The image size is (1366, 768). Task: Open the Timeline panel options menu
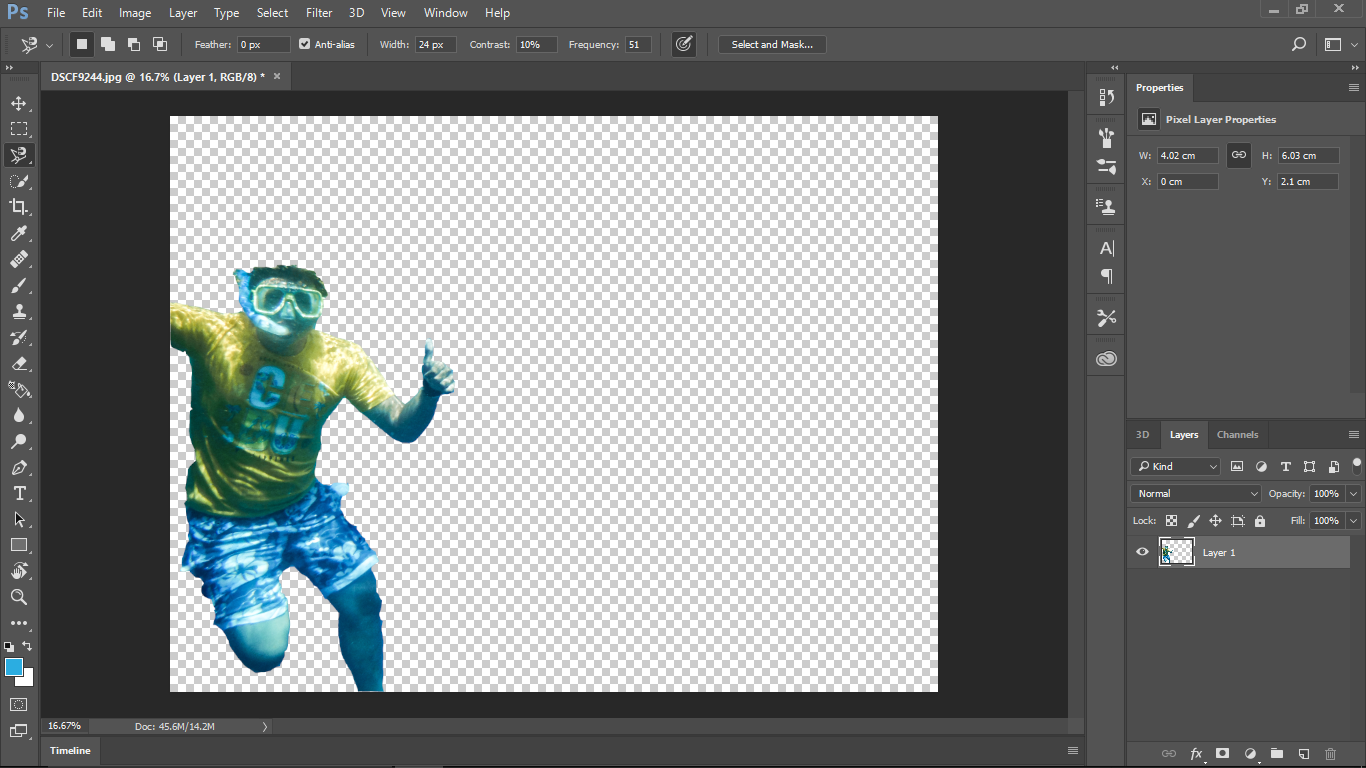point(1073,751)
